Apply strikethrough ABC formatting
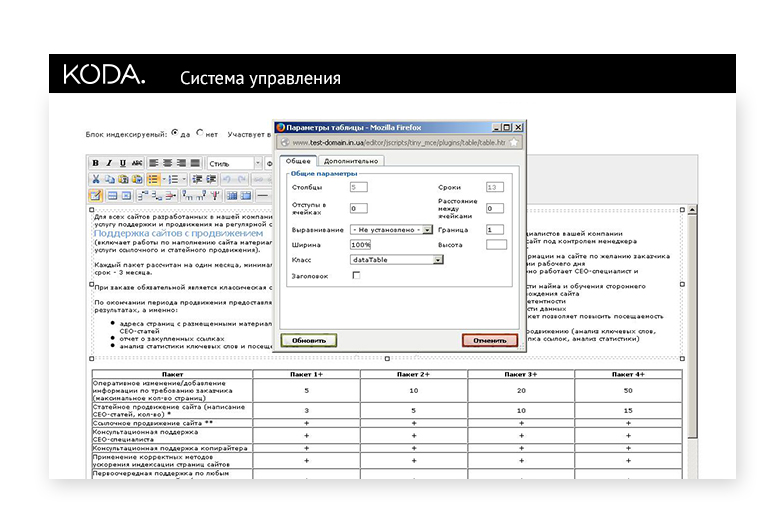Viewport: 782px width, 526px height. (x=137, y=163)
